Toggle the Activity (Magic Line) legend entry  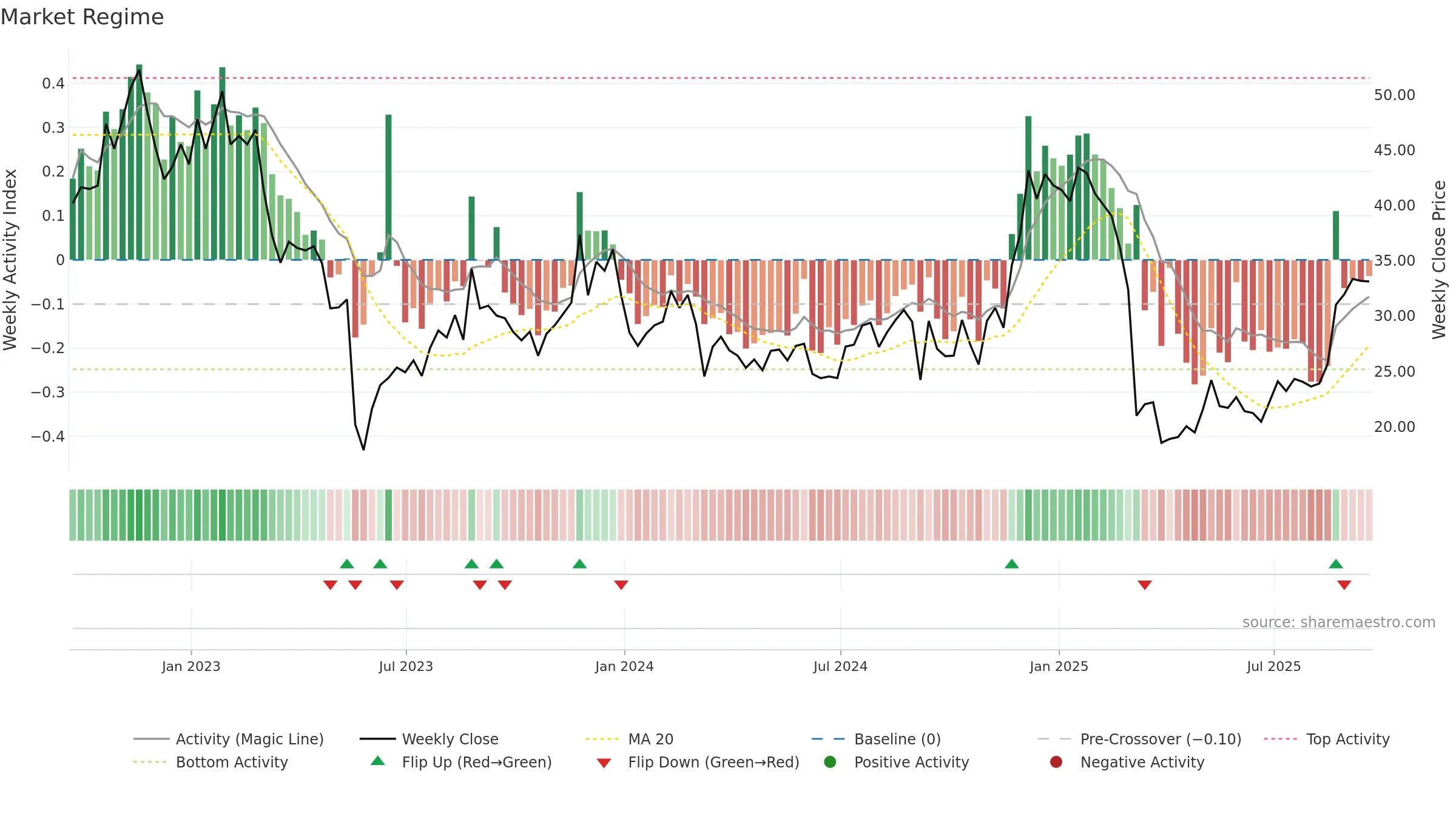229,739
